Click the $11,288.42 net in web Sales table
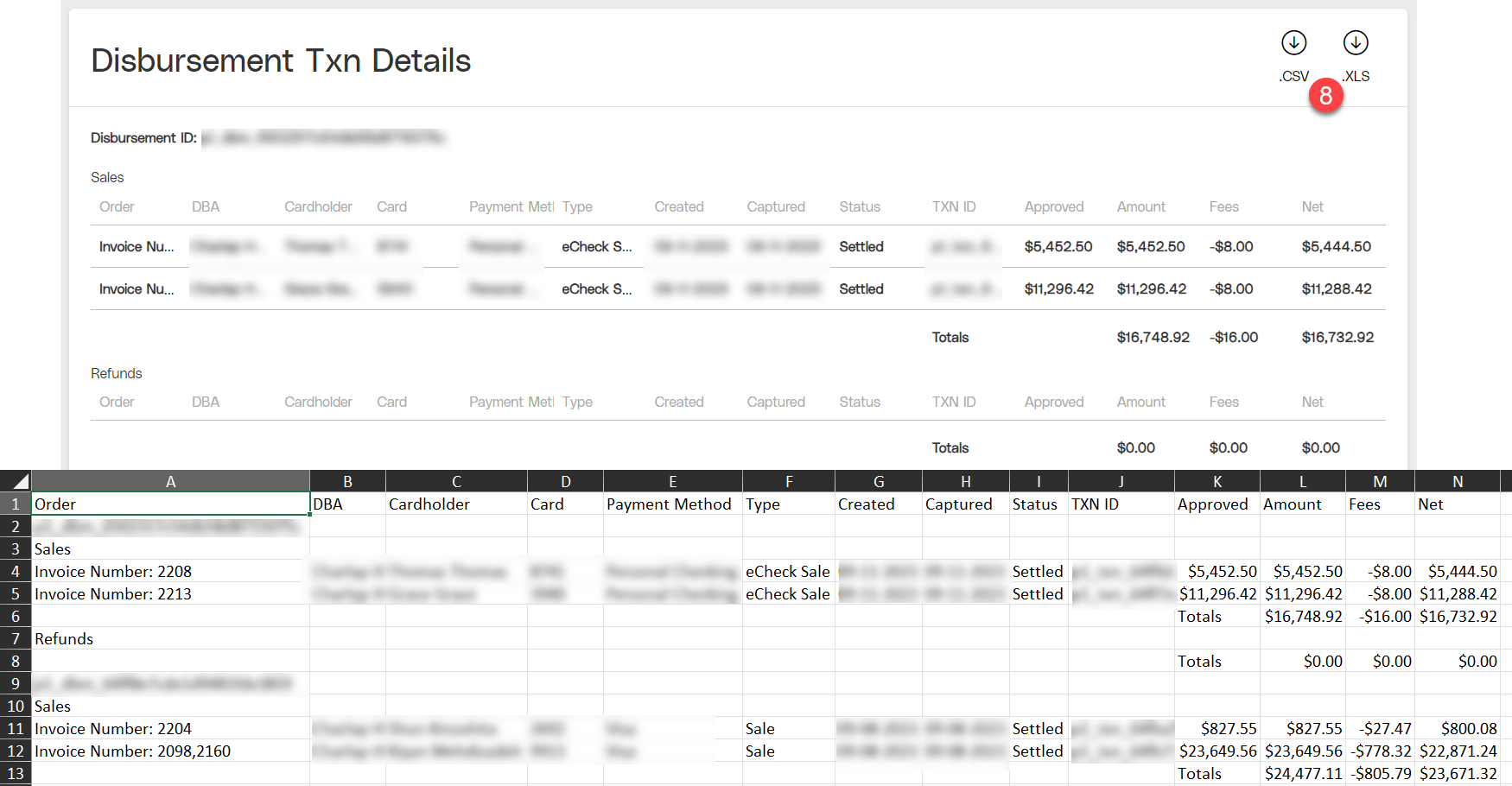 tap(1337, 288)
